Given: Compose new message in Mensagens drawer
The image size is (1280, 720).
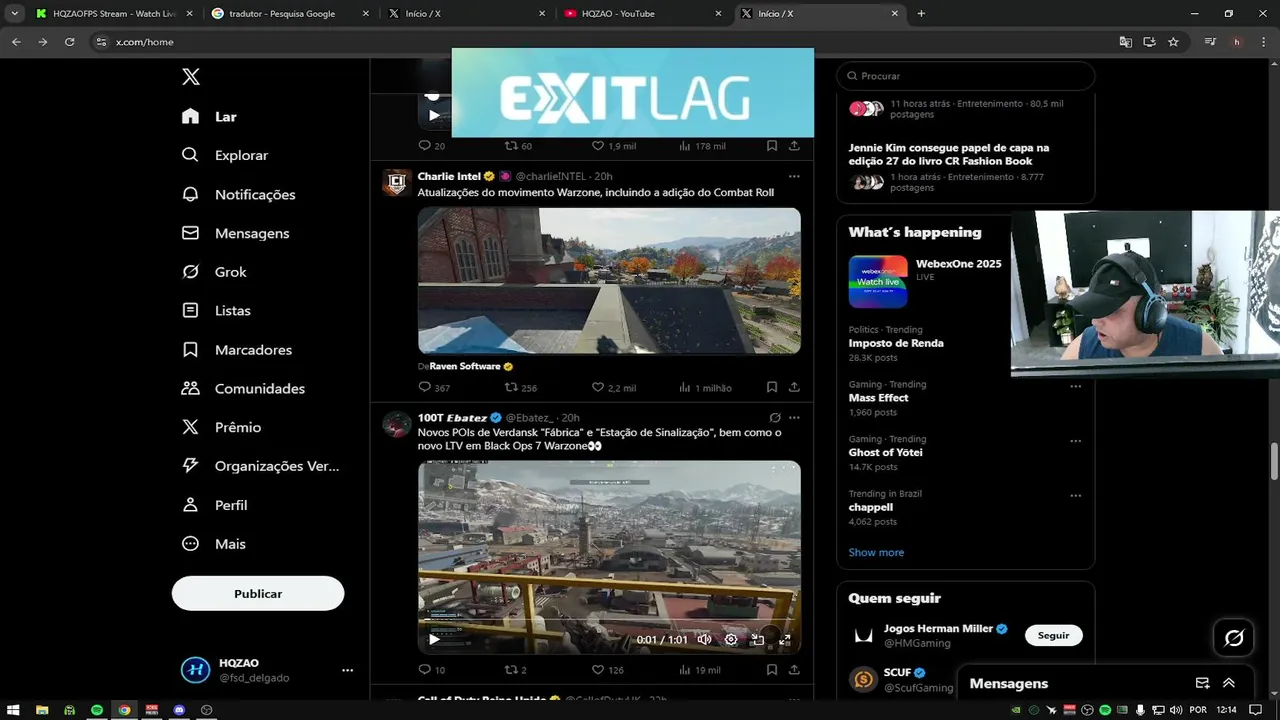Looking at the screenshot, I should (x=1203, y=683).
